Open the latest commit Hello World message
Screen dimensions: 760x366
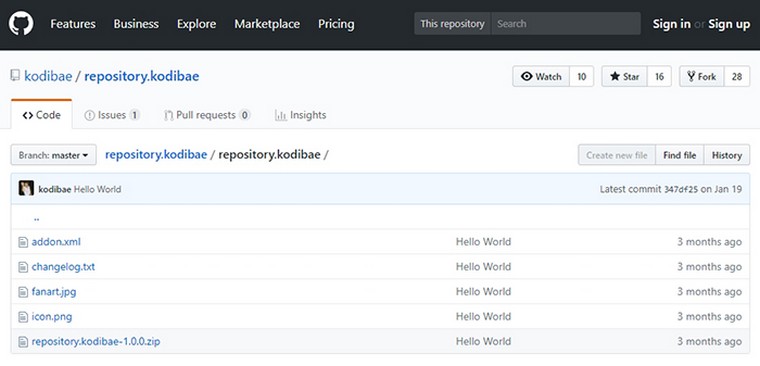97,189
